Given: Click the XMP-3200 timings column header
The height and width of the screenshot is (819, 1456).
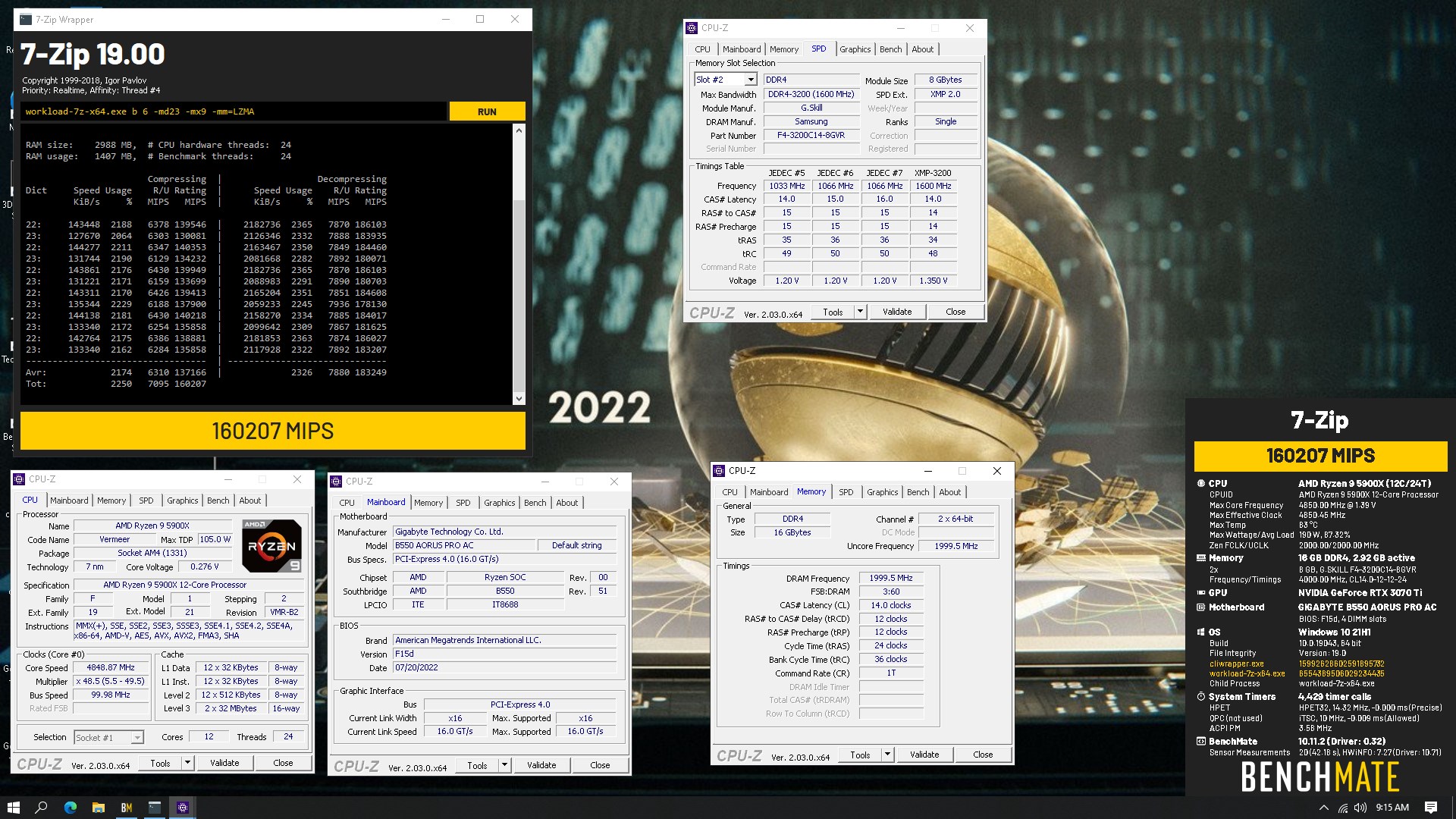Looking at the screenshot, I should 933,173.
